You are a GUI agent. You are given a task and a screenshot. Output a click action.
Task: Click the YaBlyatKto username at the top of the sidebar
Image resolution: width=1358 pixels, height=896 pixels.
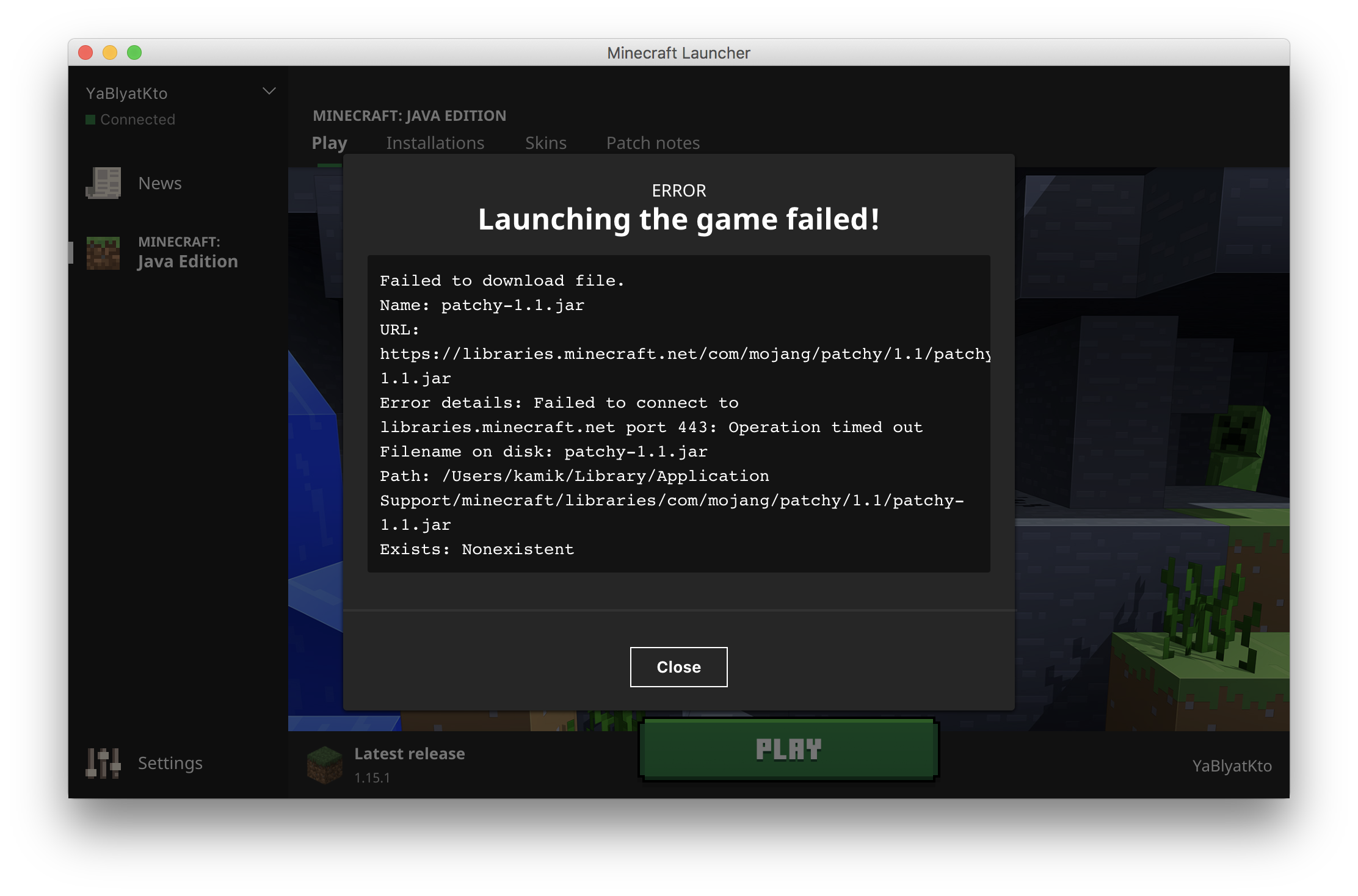(126, 93)
